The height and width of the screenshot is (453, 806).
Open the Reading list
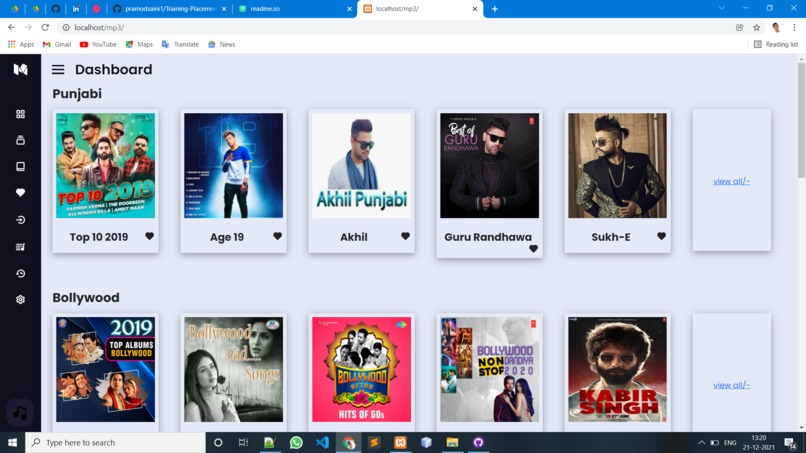[776, 44]
